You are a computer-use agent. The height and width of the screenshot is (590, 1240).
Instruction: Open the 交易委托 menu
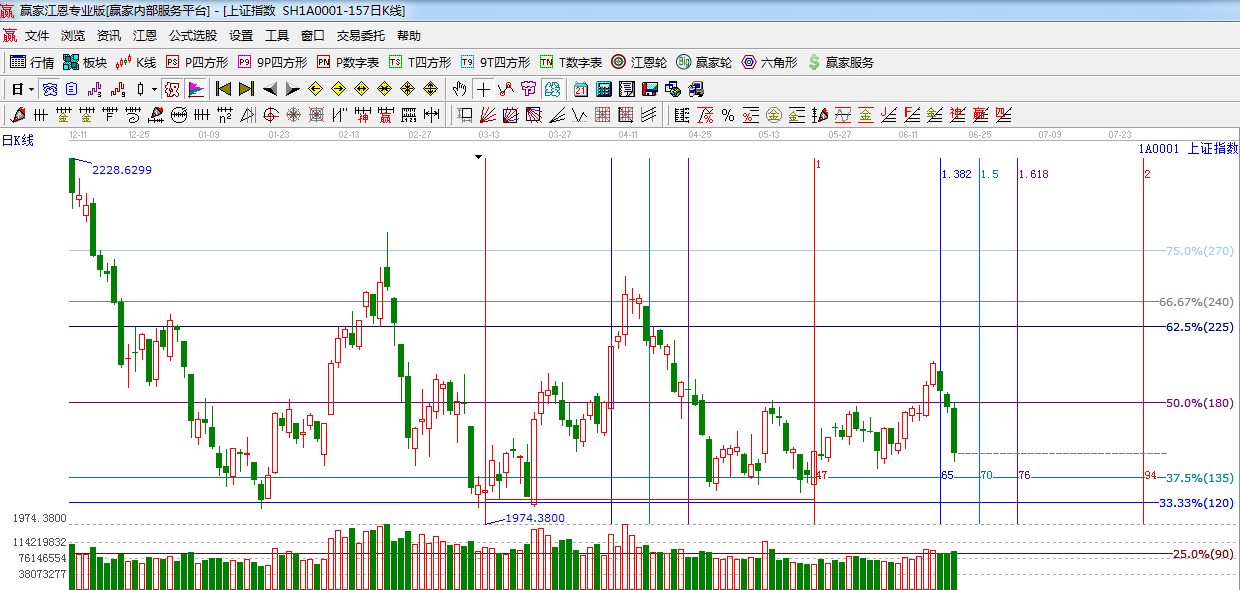point(360,36)
